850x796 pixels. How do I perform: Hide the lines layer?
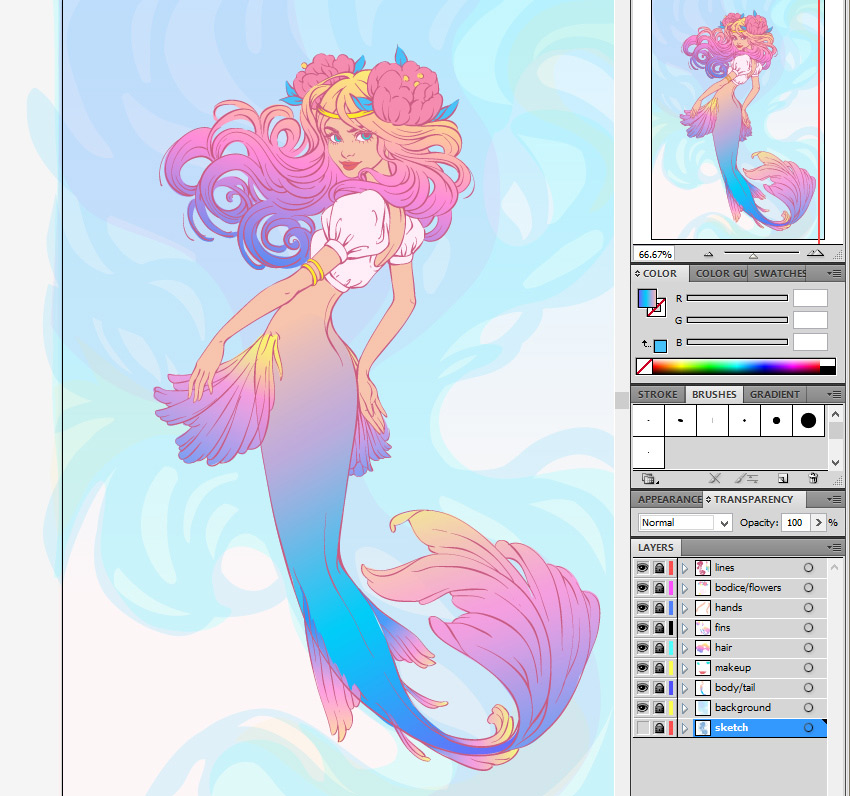point(642,568)
